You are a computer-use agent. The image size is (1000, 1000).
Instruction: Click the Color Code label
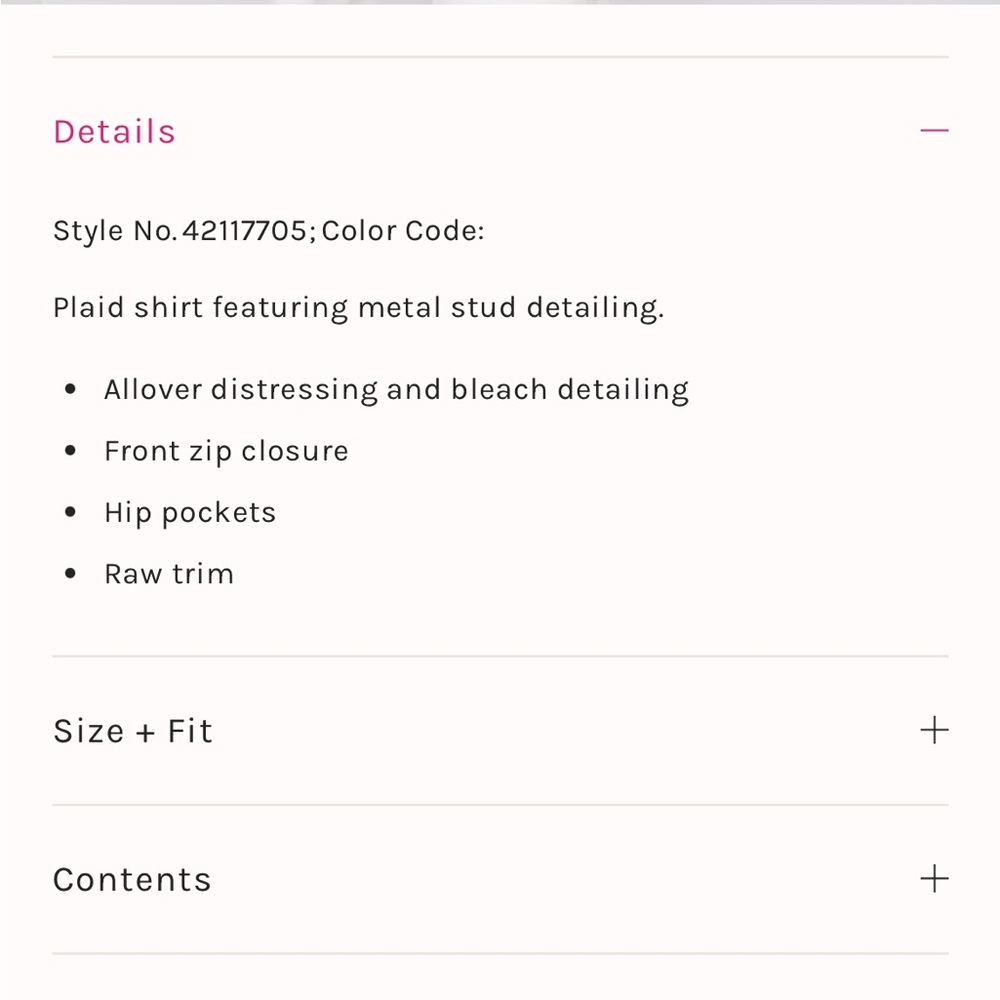tap(403, 230)
